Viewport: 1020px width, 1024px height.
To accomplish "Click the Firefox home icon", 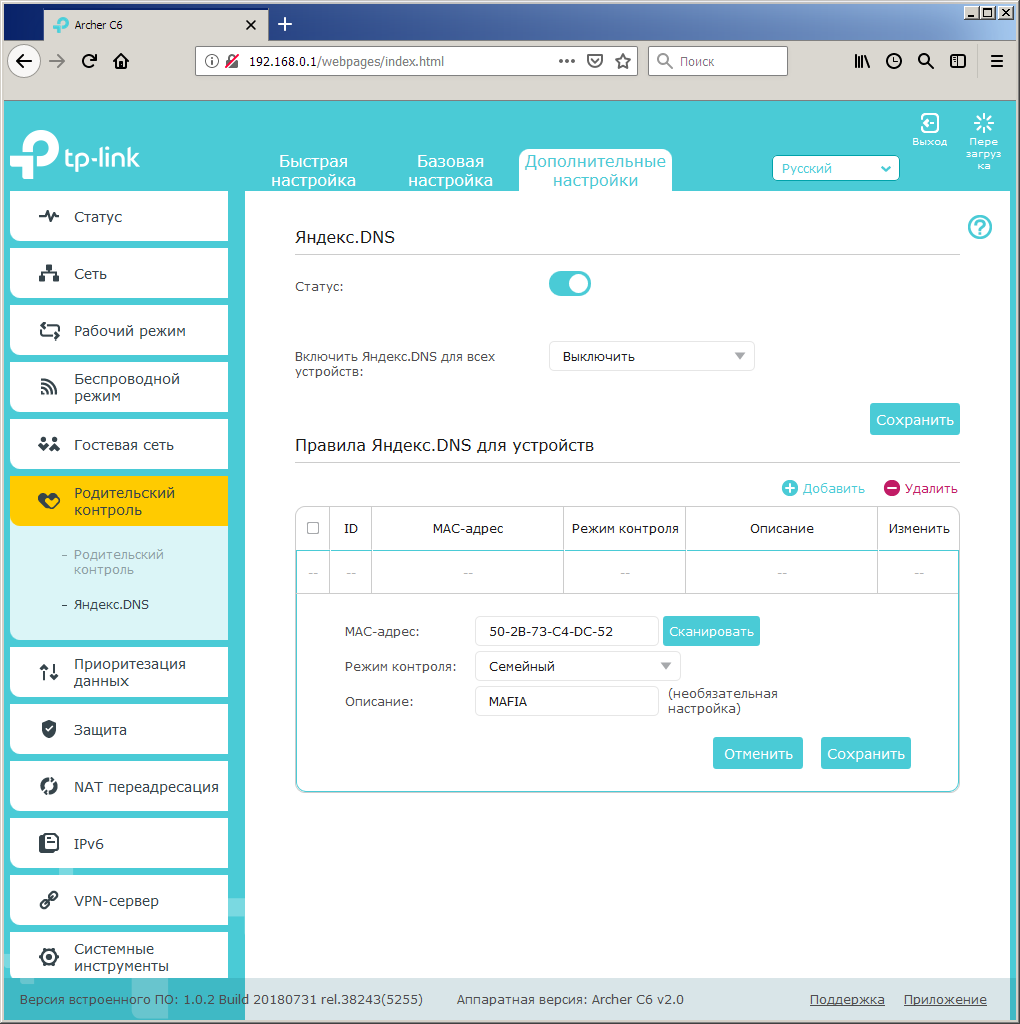I will coord(121,61).
